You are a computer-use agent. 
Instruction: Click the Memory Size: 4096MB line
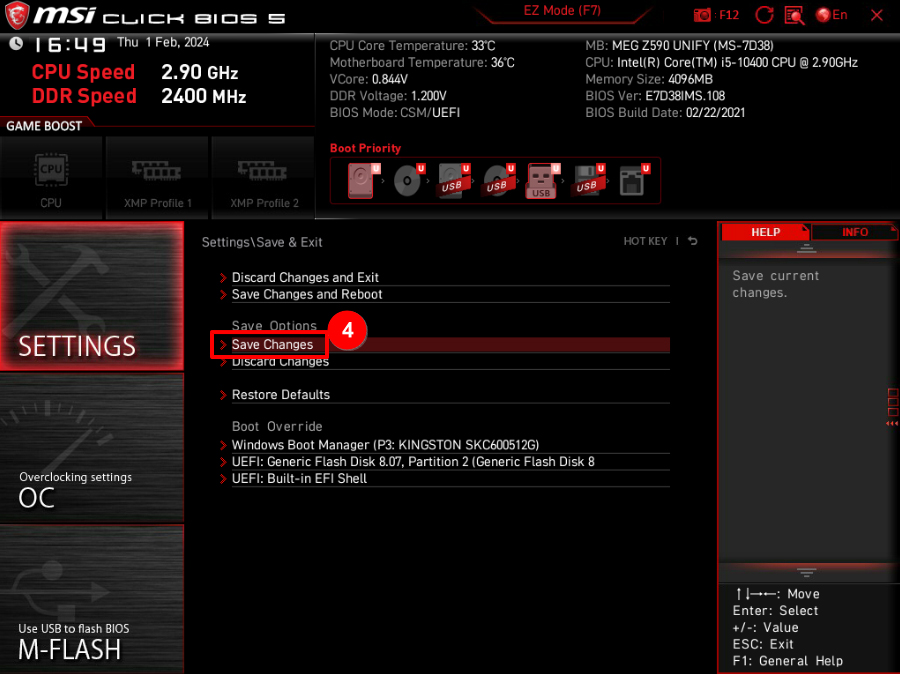649,79
